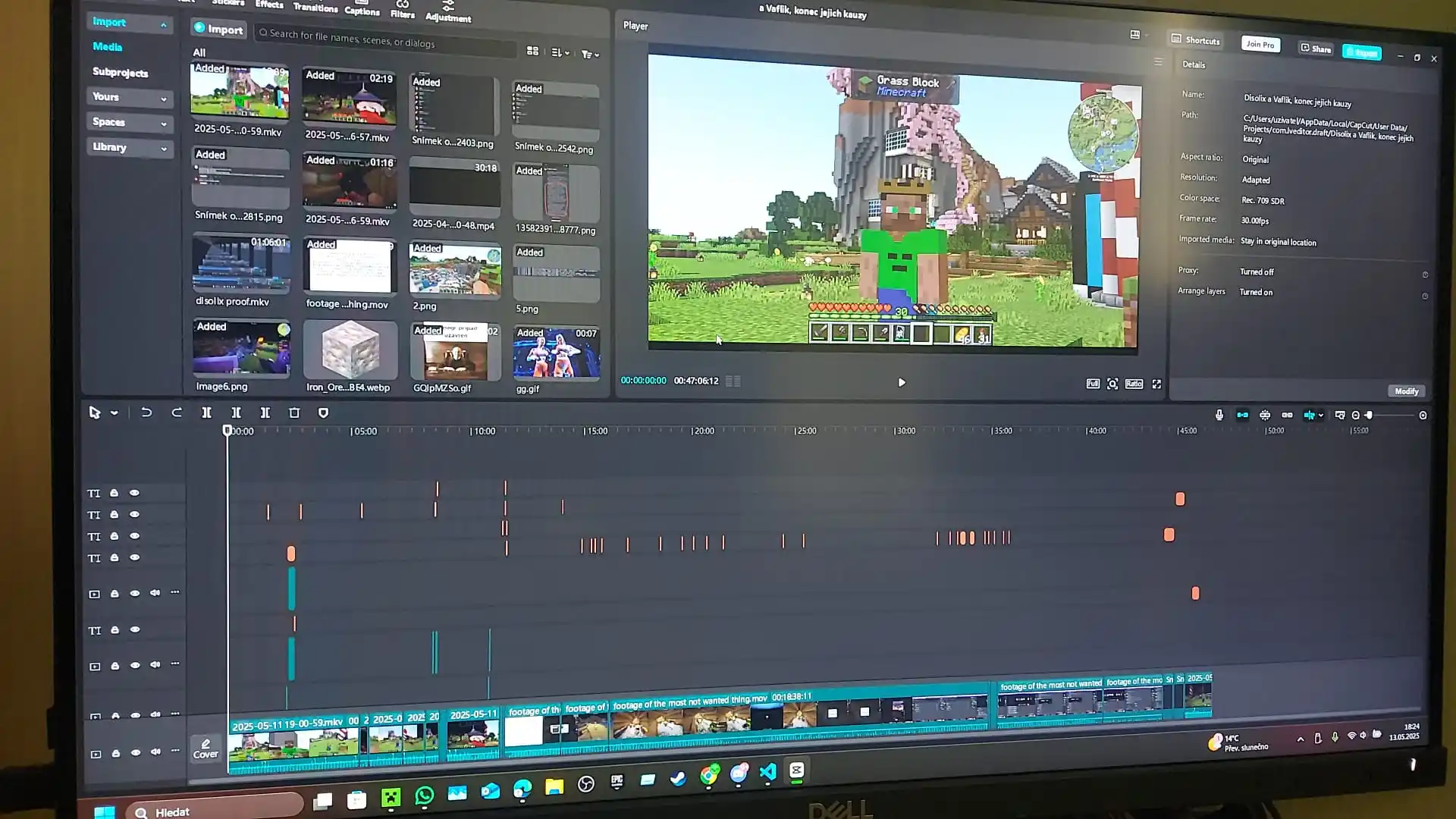Toggle auto snapping in timeline toolbar
Viewport: 1456px width, 819px height.
tap(1265, 415)
